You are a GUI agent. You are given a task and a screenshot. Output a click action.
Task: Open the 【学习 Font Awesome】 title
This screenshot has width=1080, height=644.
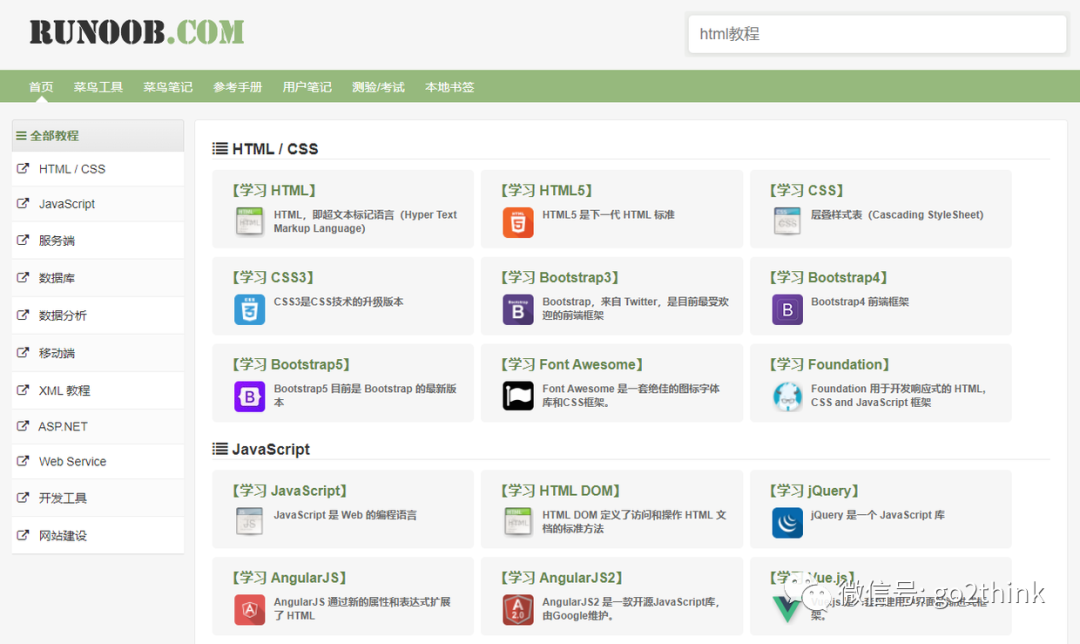click(572, 364)
